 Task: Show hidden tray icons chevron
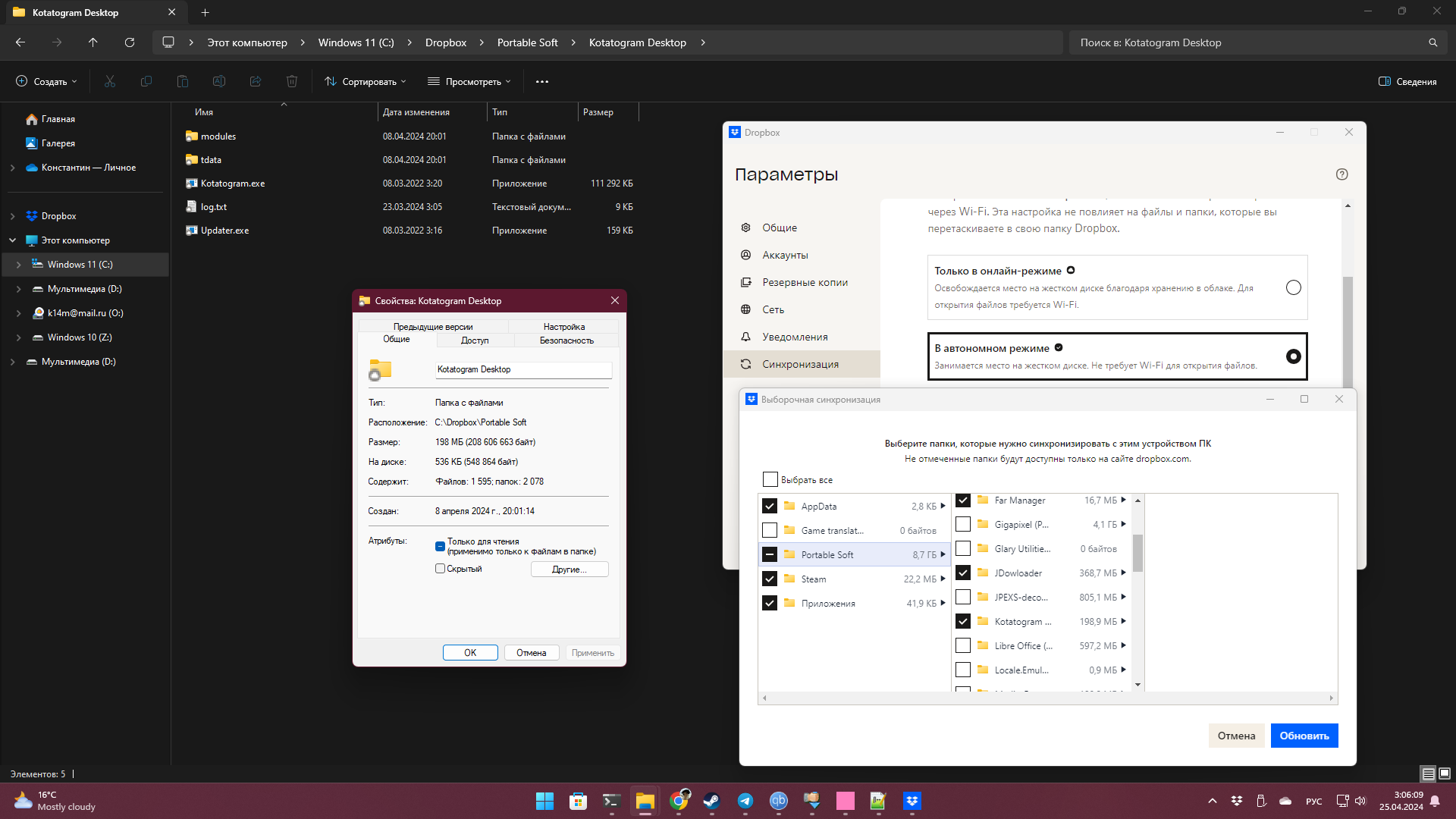coord(1213,801)
